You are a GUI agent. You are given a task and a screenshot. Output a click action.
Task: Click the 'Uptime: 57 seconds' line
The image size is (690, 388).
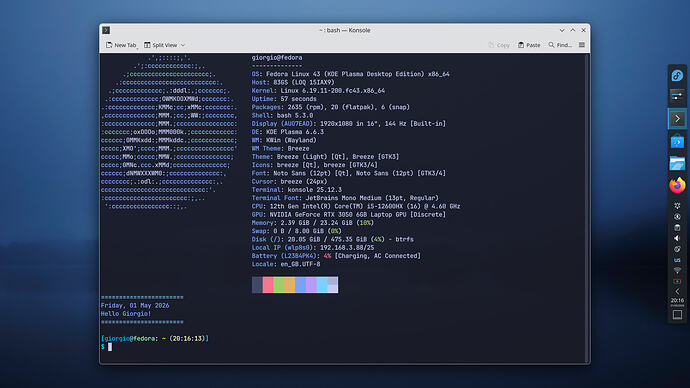(284, 99)
